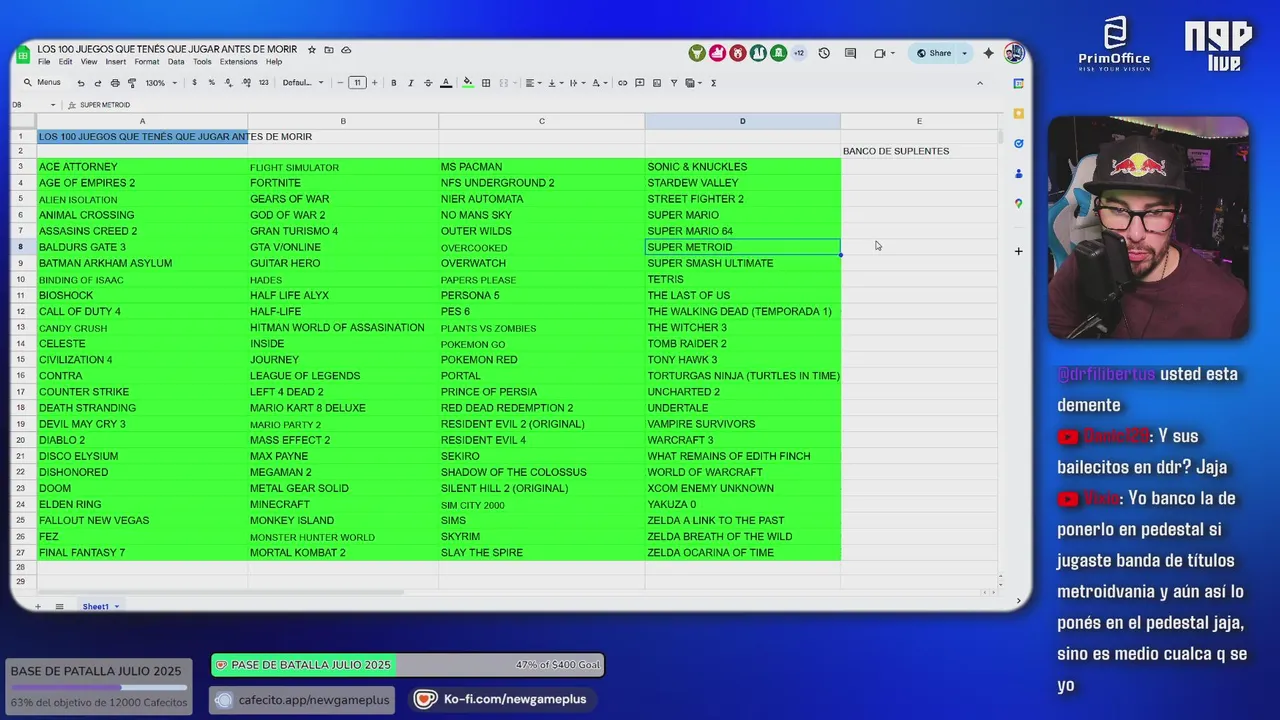Toggle bold formatting

394,83
